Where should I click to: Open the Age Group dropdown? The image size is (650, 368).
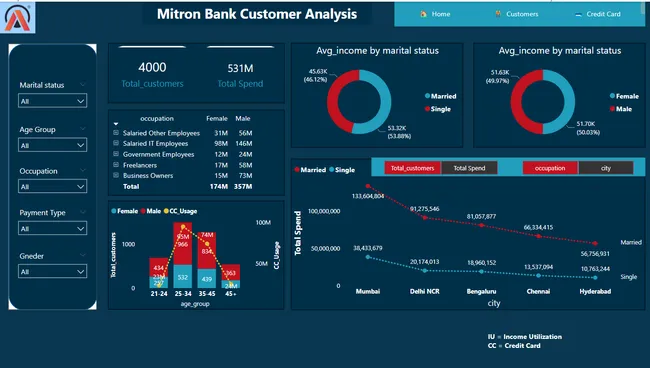pyautogui.click(x=53, y=145)
